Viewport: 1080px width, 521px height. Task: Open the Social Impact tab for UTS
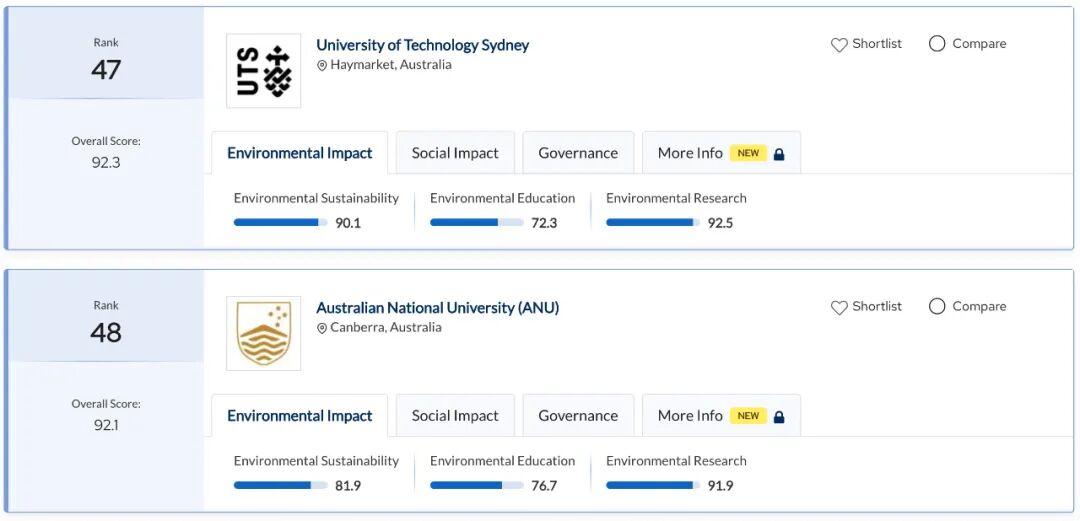coord(455,153)
